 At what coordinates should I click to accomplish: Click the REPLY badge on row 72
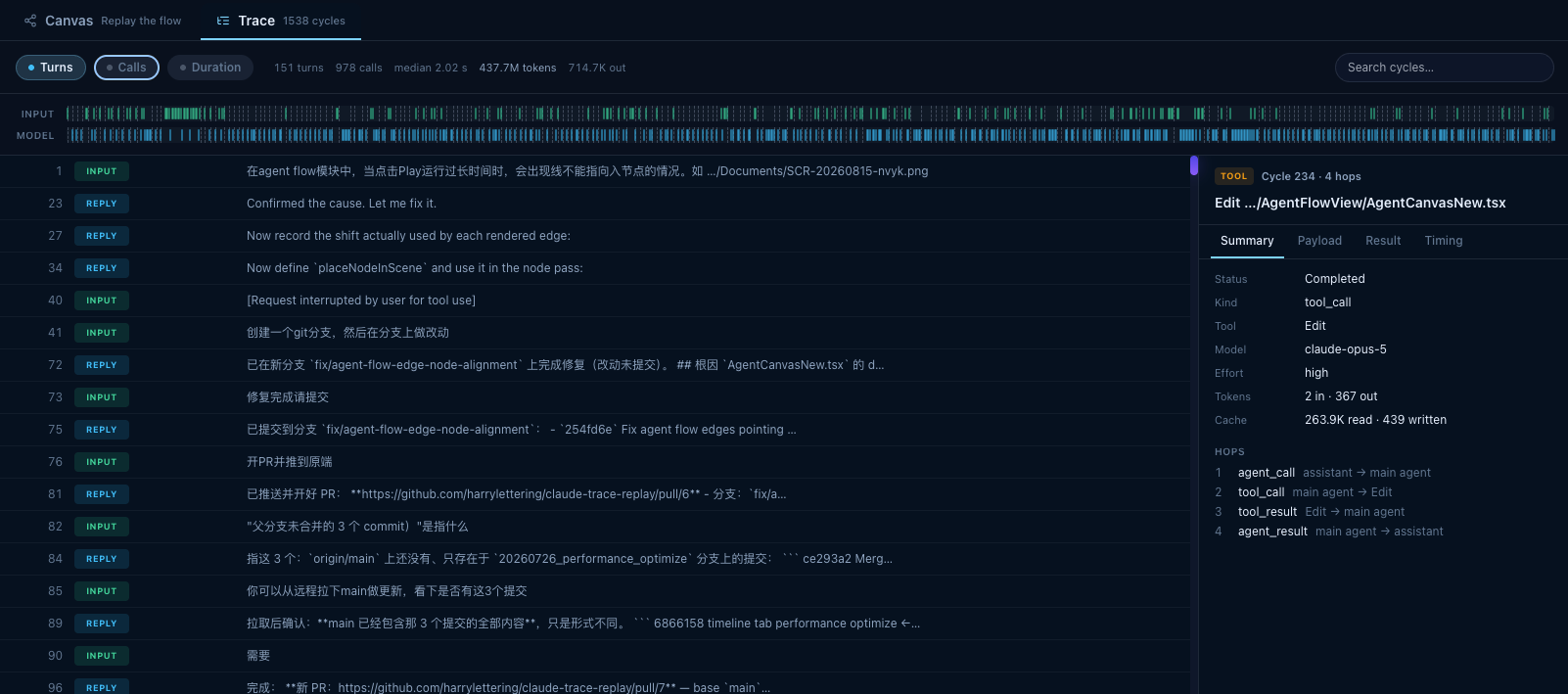102,365
